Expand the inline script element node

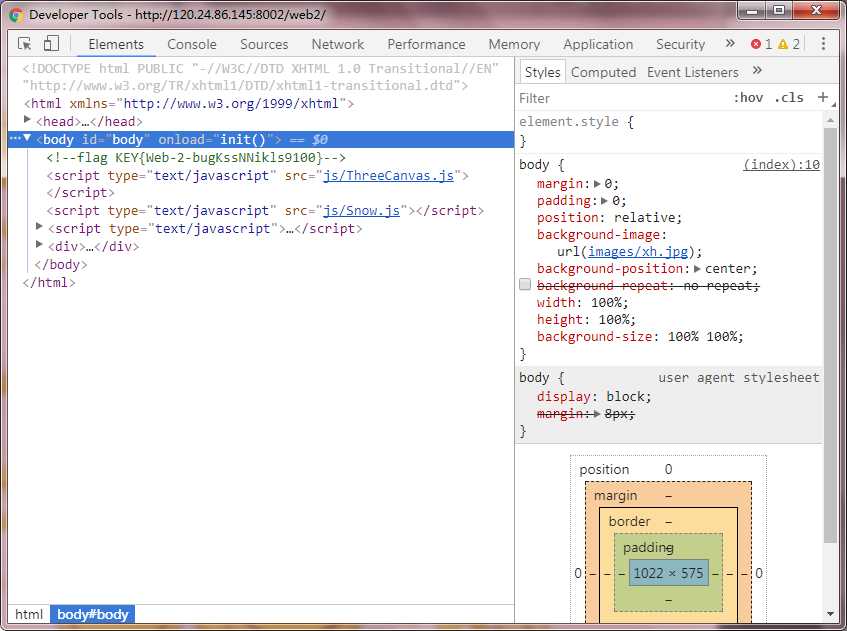(39, 226)
